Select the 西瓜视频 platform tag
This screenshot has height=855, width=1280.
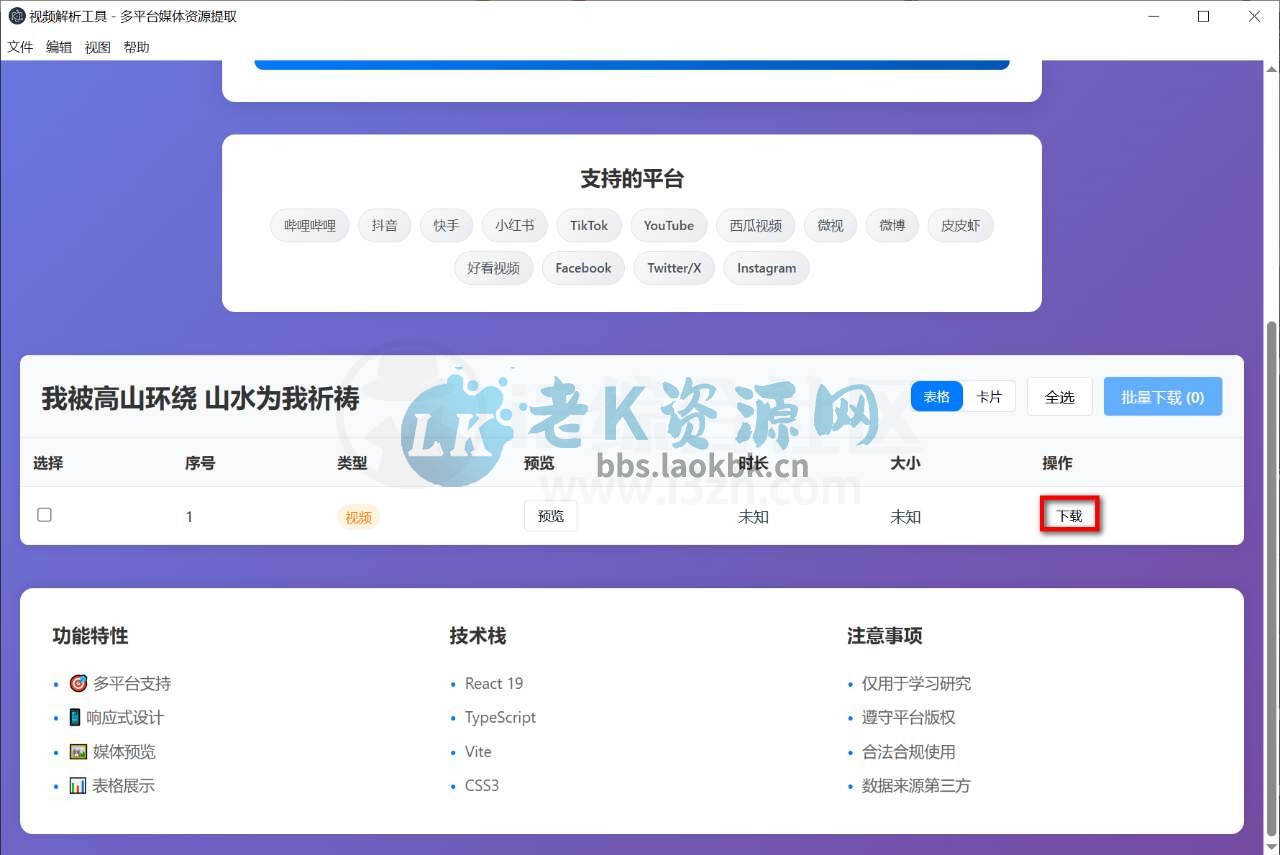(756, 226)
